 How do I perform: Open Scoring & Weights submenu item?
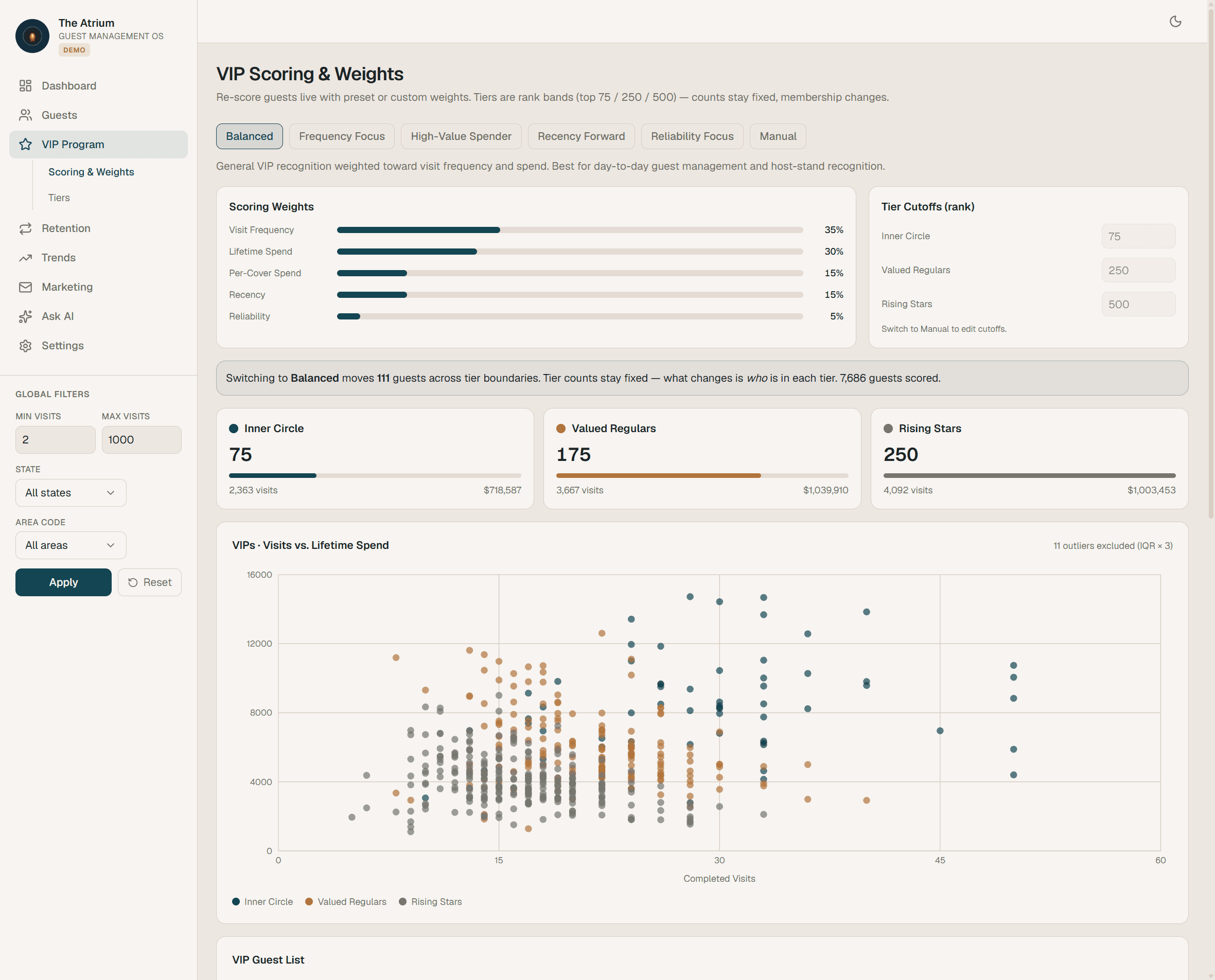coord(92,172)
